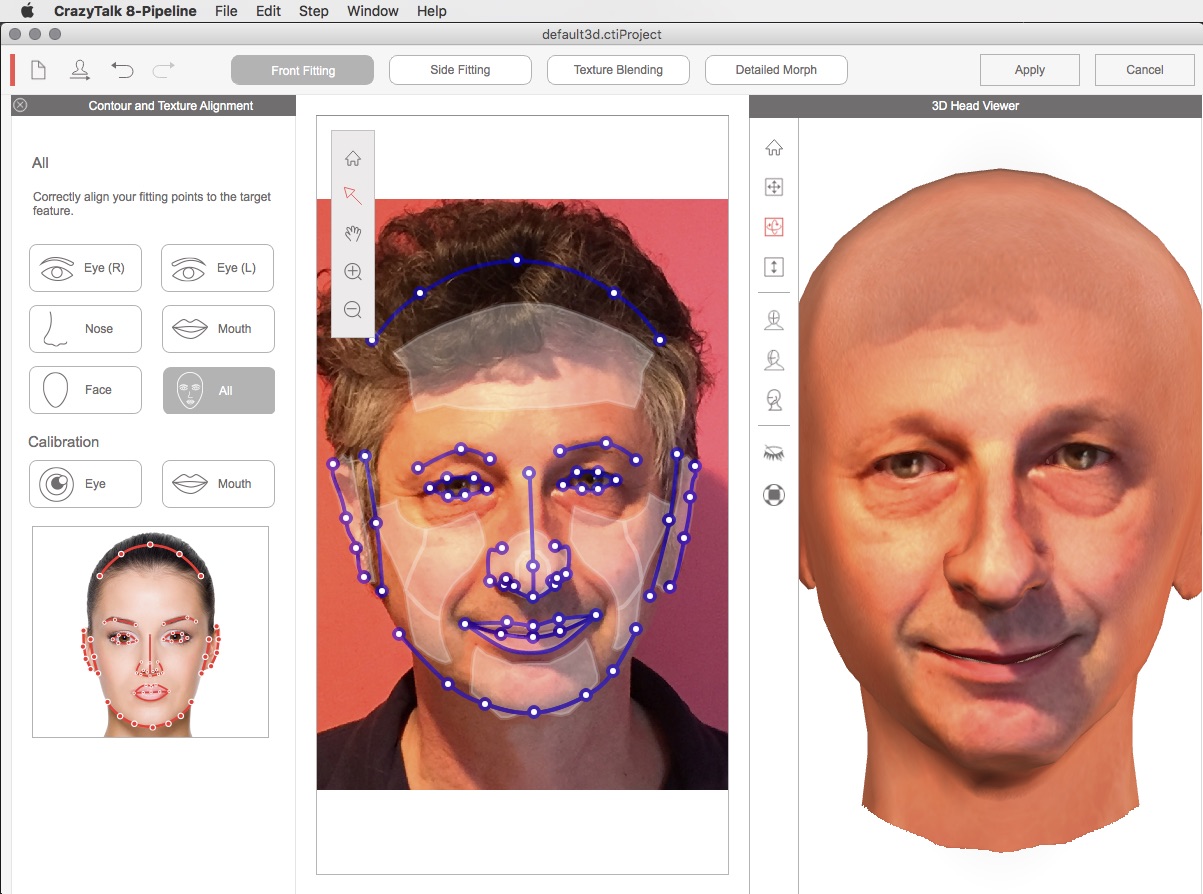
Task: Switch to Front Fitting tab
Action: [x=302, y=70]
